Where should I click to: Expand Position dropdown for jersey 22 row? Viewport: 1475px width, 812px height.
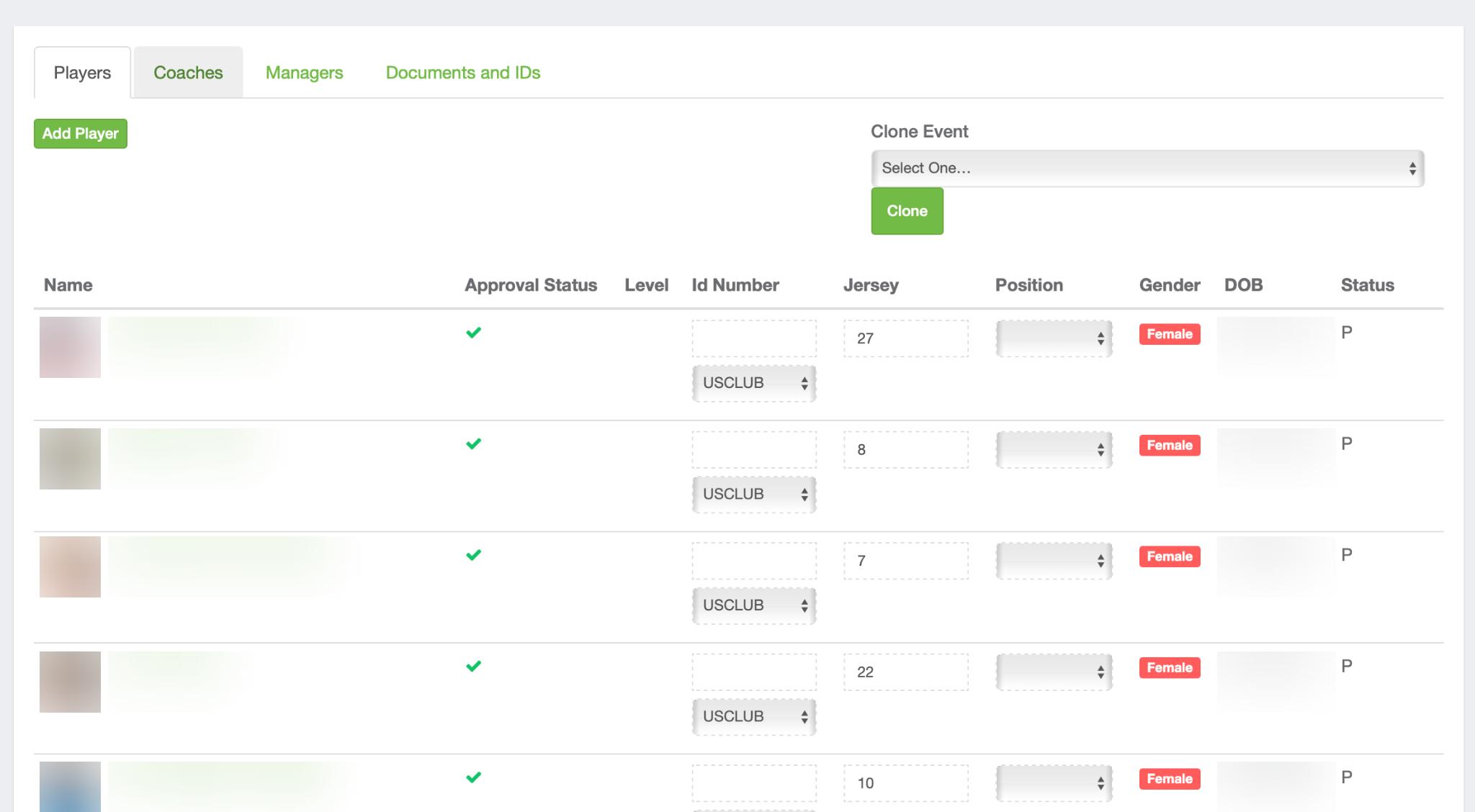1054,672
